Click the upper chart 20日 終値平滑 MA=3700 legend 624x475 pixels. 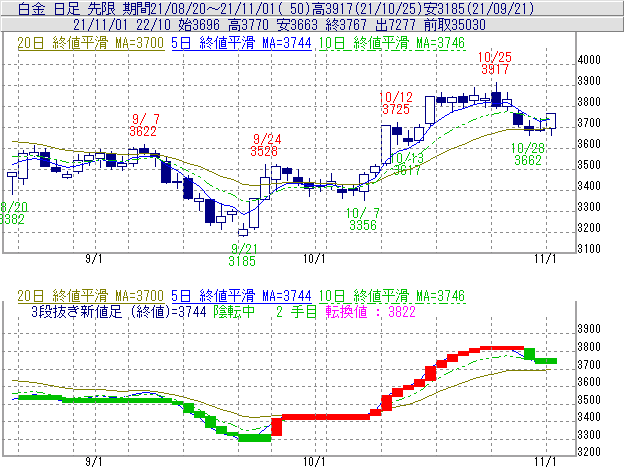[91, 43]
